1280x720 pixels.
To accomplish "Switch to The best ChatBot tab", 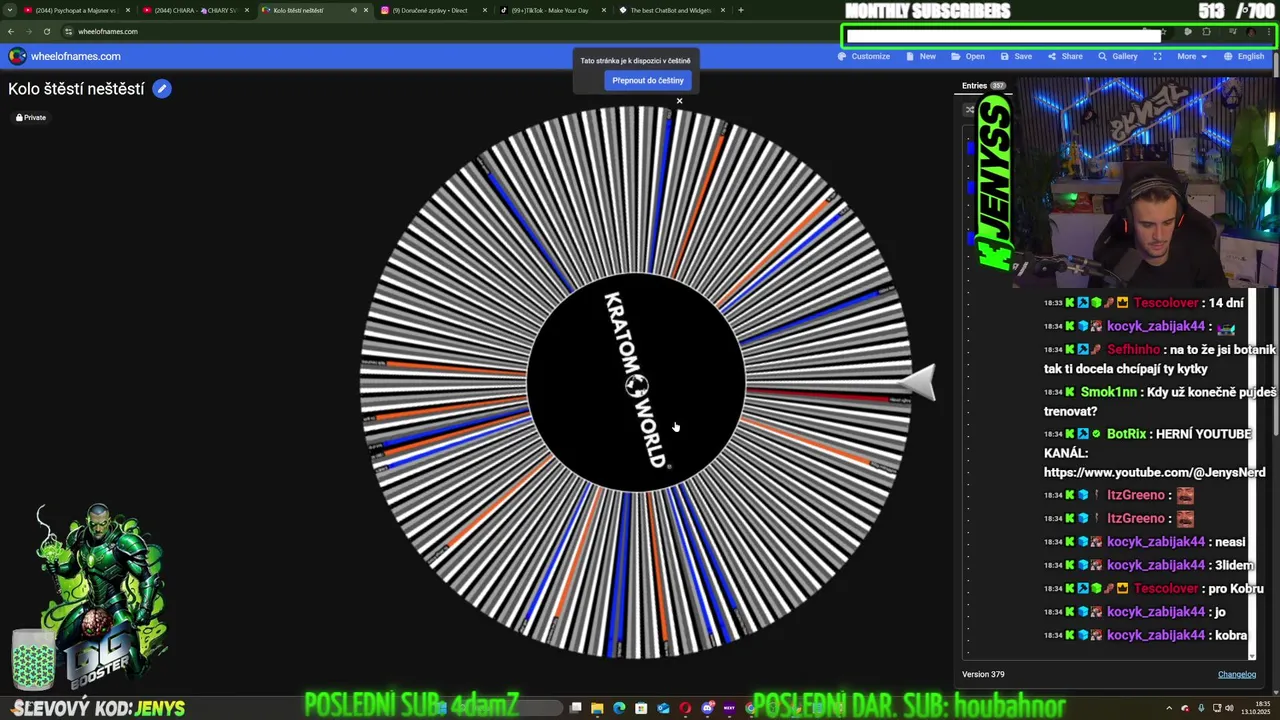I will (670, 10).
